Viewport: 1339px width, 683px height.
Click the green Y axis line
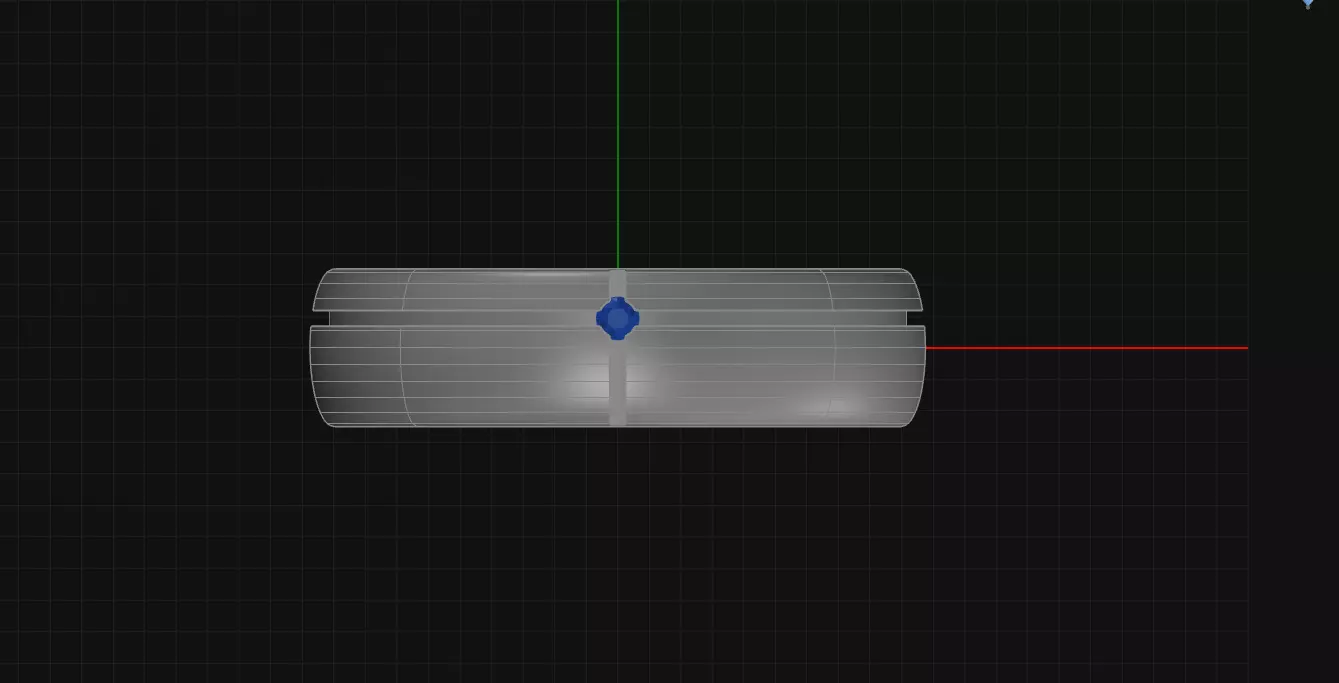tap(618, 134)
